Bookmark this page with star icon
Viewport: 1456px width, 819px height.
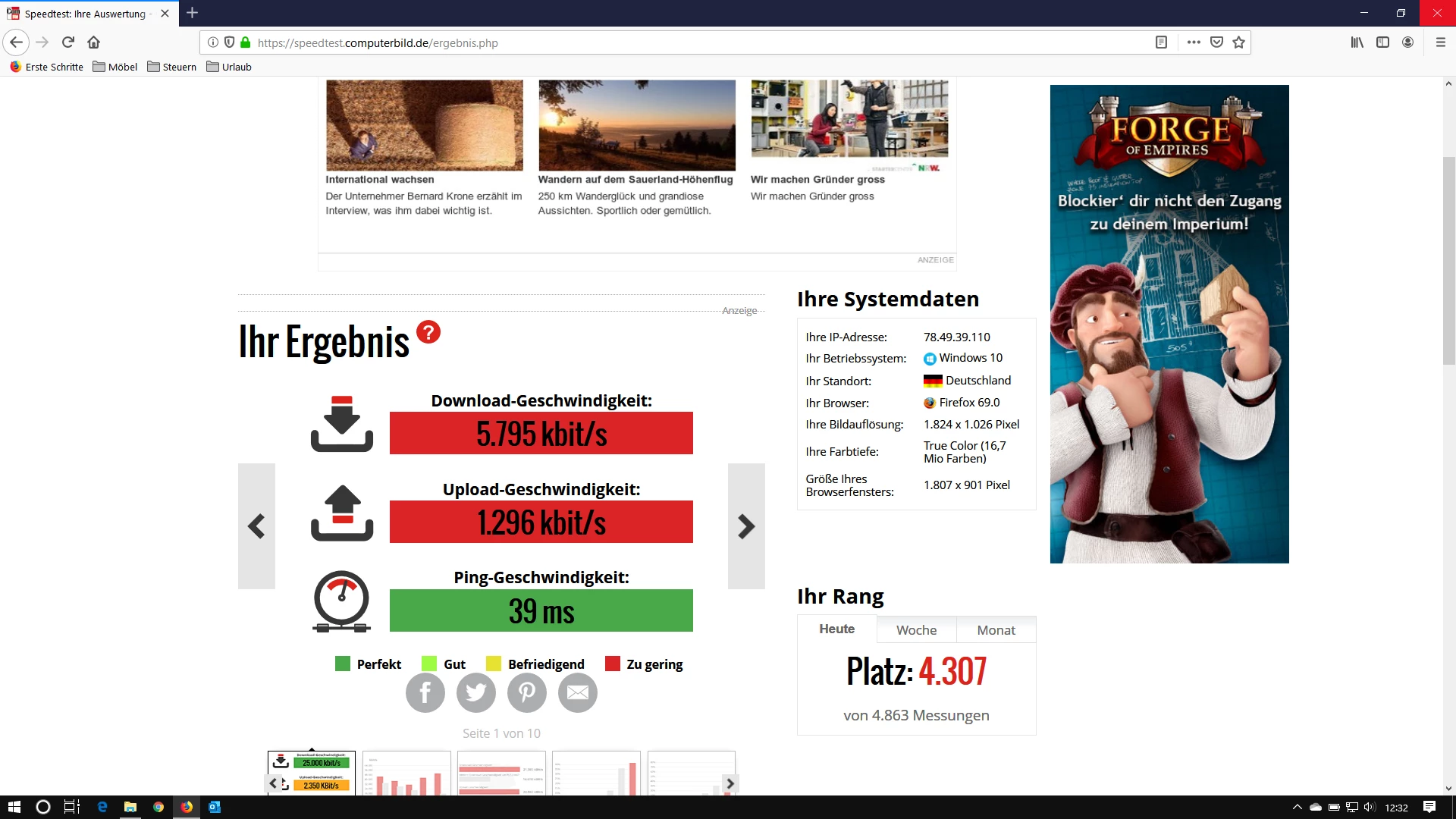(1238, 42)
